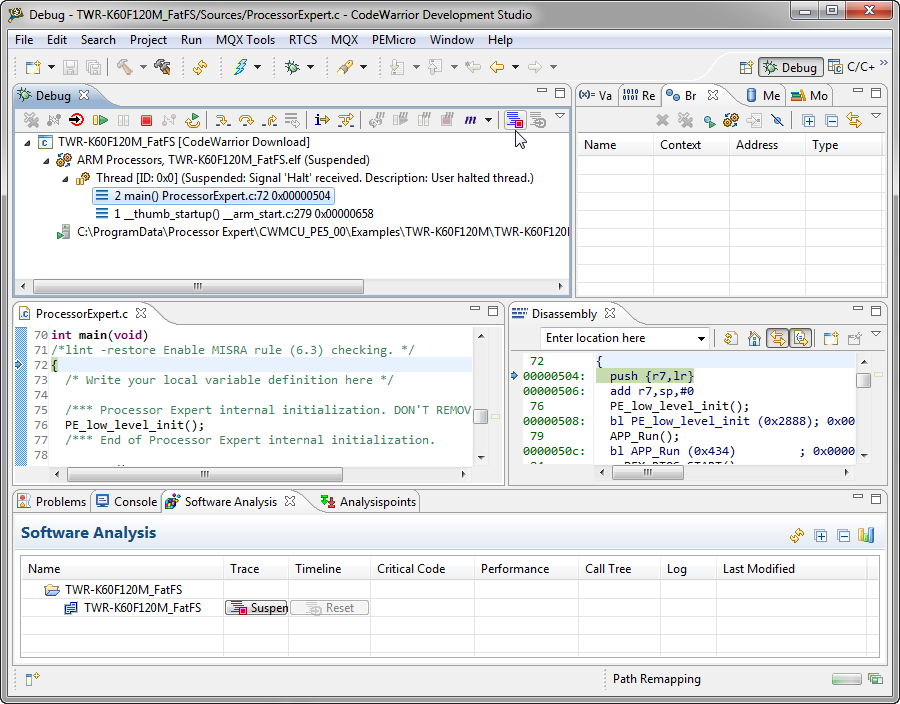Toggle Trace collection icon in Debug toolbar
The width and height of the screenshot is (900, 704).
click(x=513, y=120)
